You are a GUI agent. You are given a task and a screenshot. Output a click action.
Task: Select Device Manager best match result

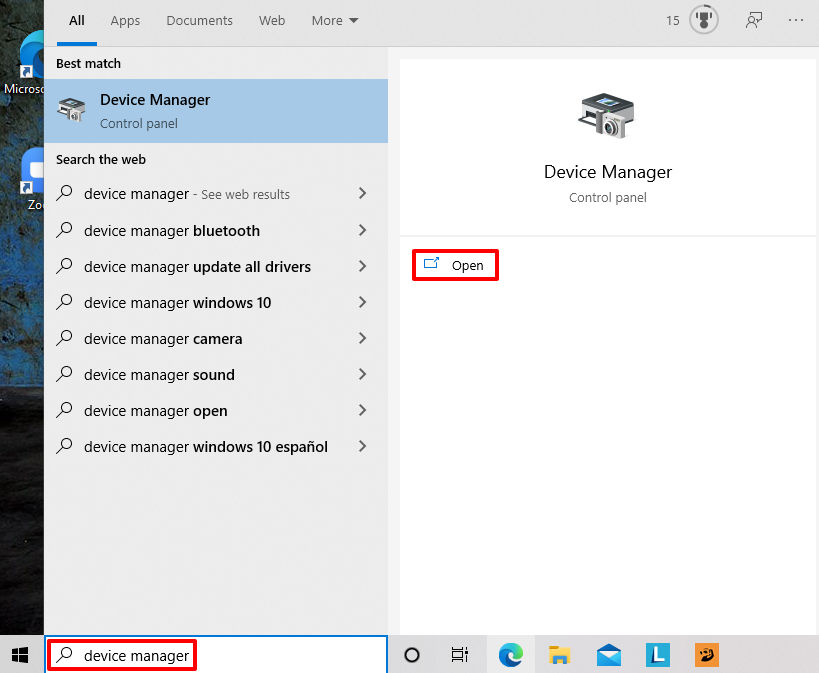(215, 111)
